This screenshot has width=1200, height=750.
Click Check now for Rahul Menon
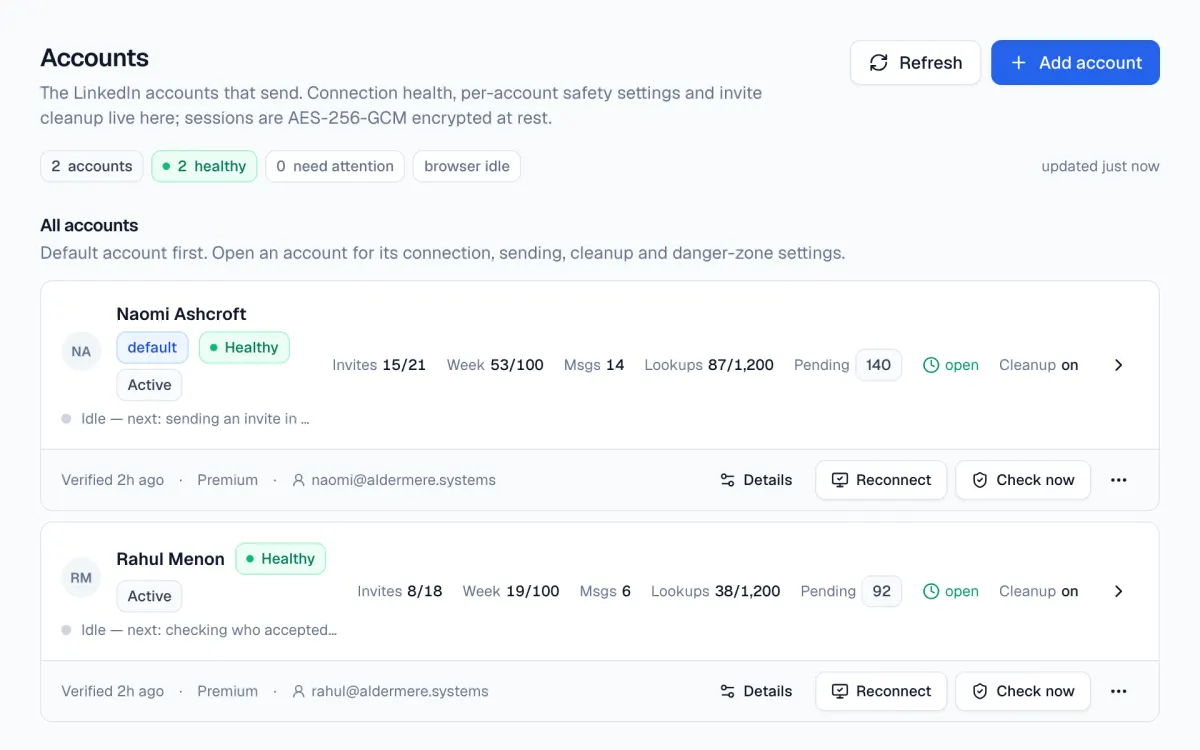point(1023,691)
